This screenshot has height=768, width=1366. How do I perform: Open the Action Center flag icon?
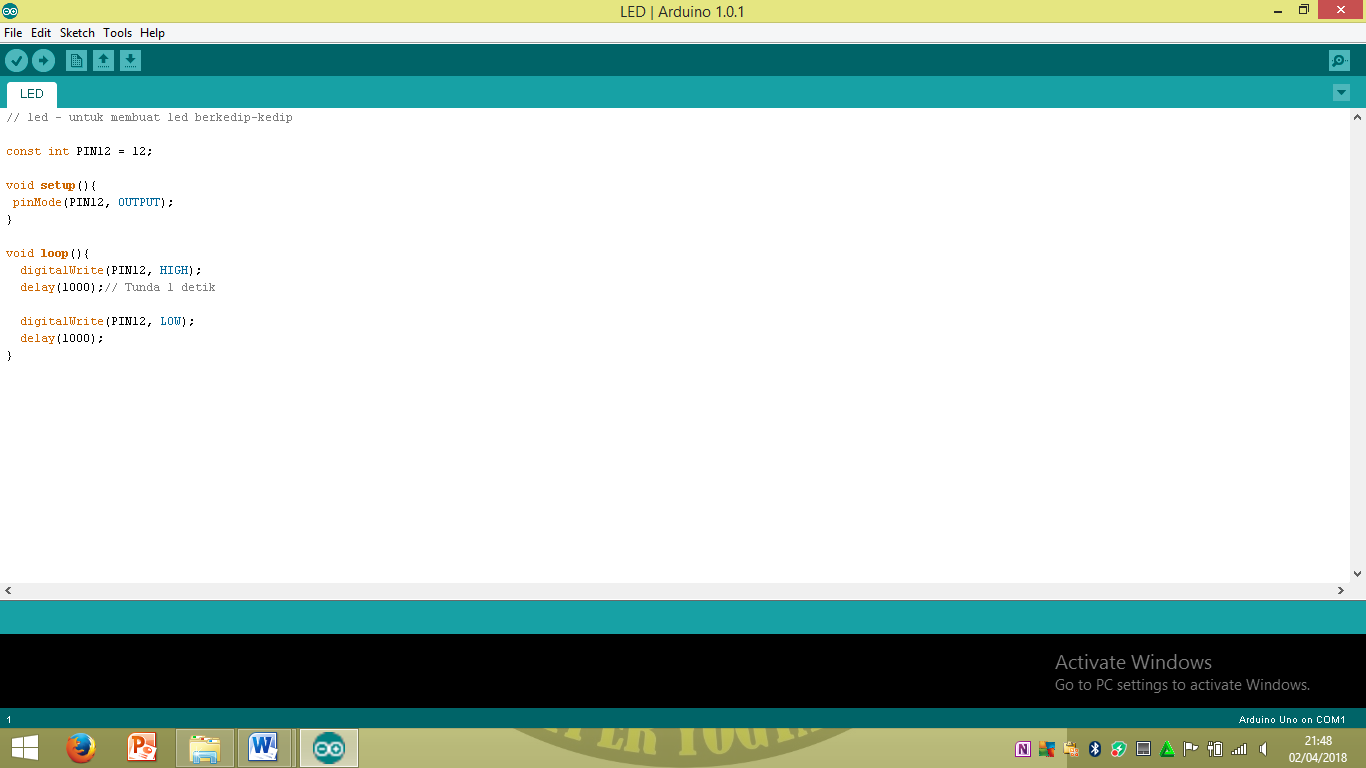(x=1191, y=749)
